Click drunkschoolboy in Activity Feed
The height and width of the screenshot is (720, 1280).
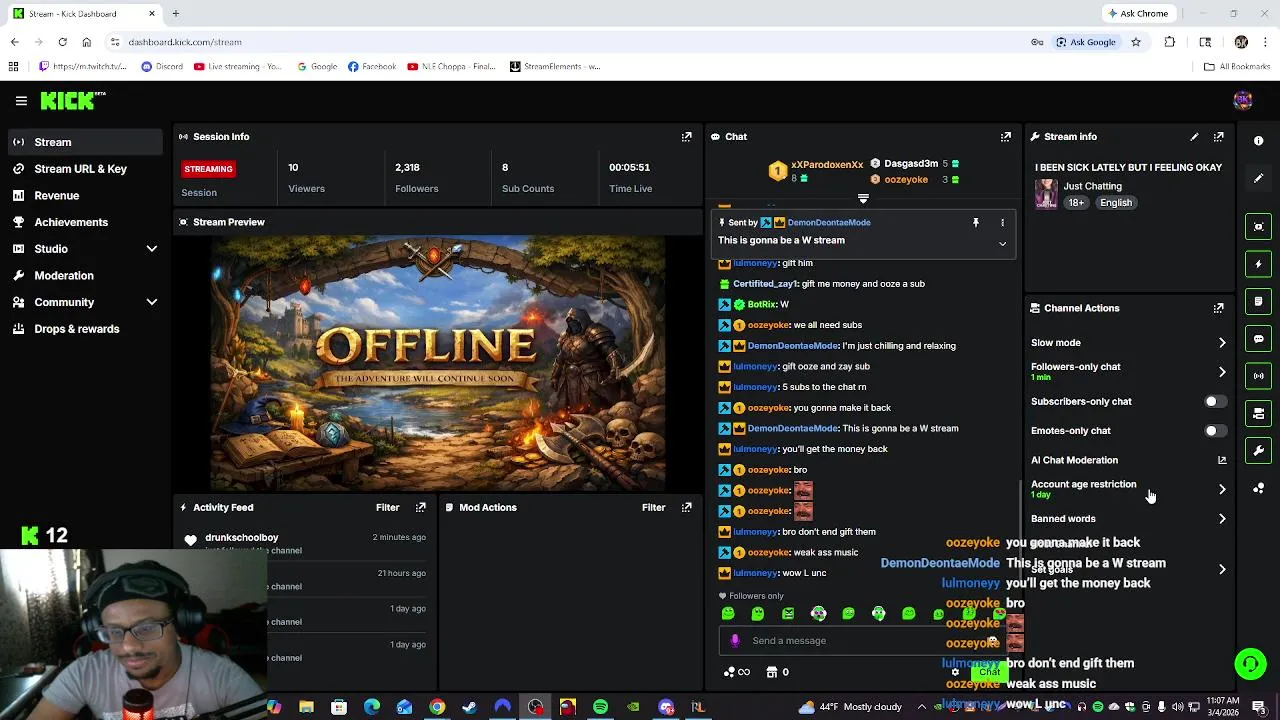click(x=242, y=538)
